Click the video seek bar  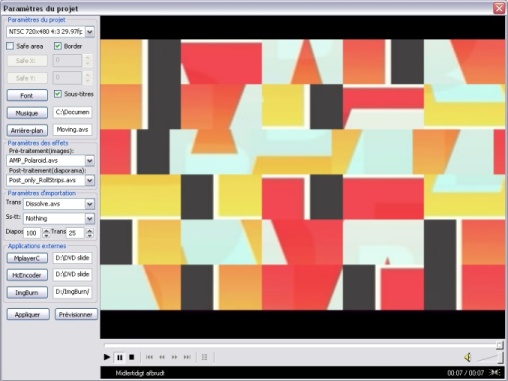coord(303,345)
